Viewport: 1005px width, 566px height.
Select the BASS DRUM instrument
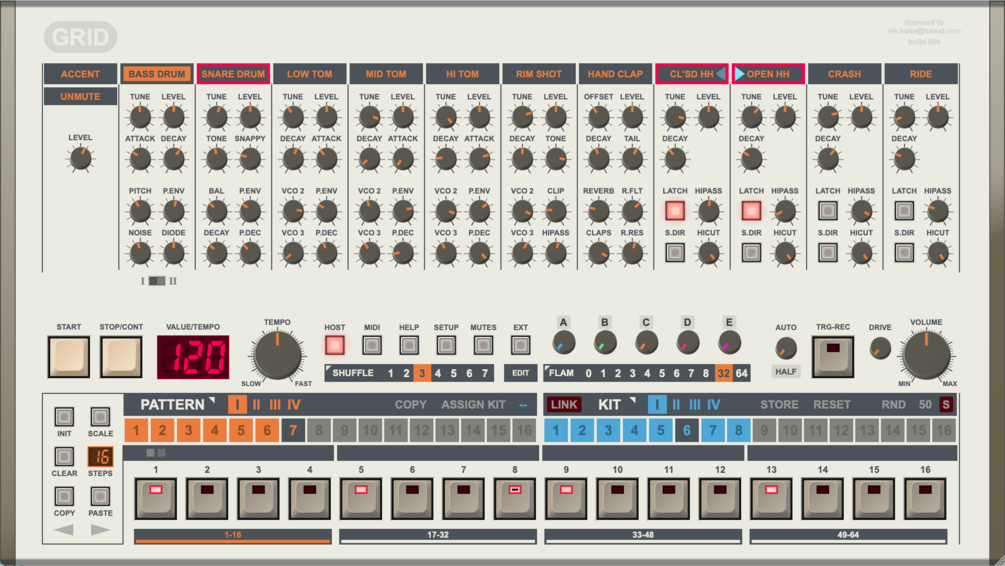tap(156, 74)
